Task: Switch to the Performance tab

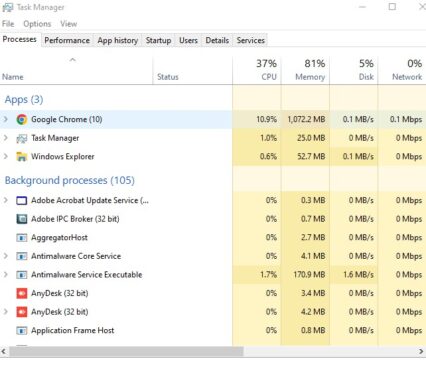Action: pos(67,40)
